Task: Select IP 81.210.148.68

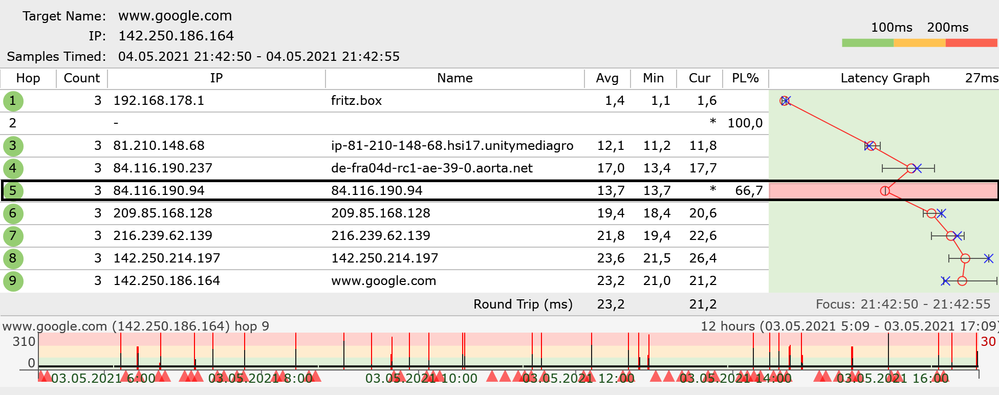Action: 159,146
